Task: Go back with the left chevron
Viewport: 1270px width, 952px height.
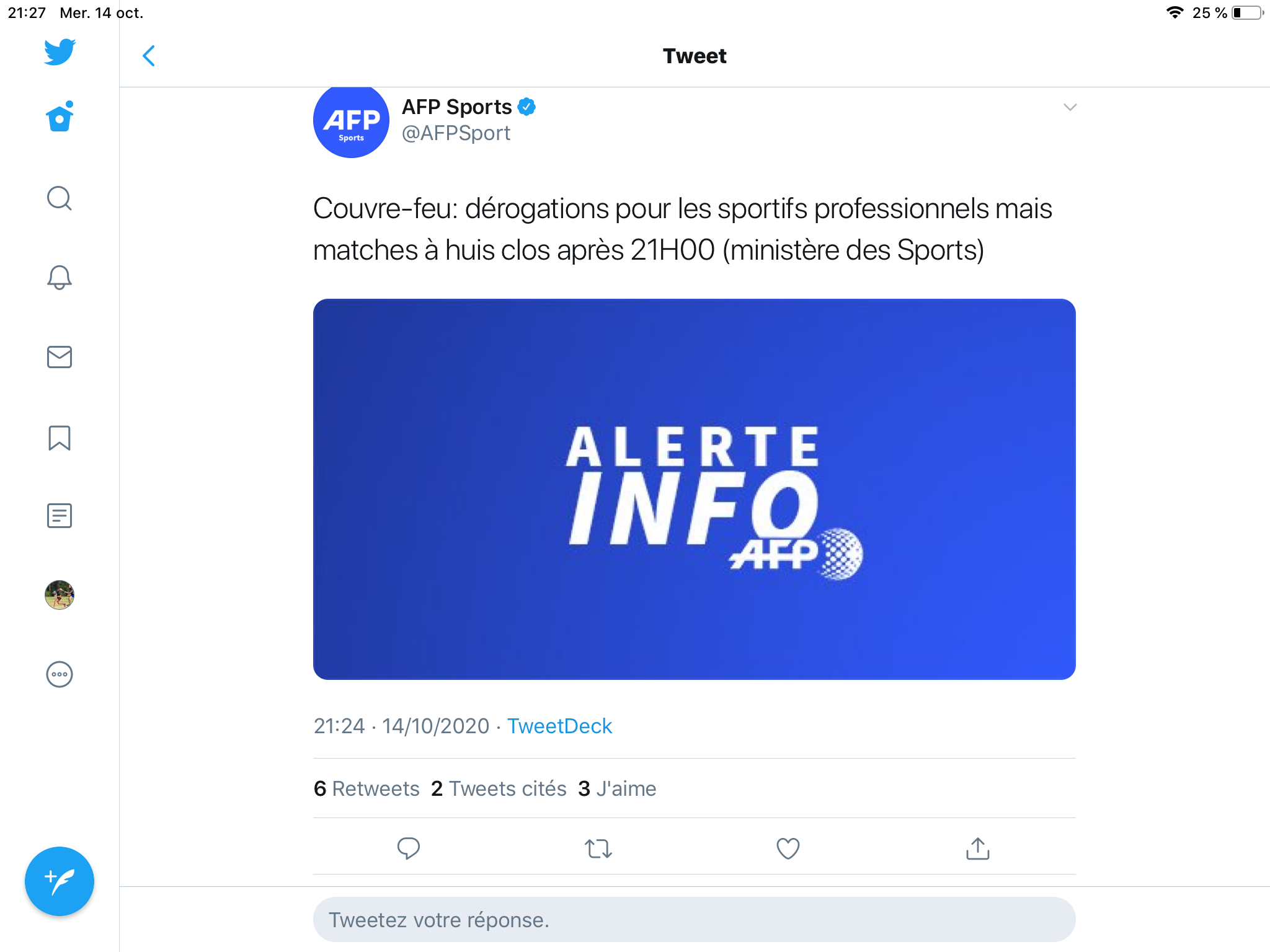Action: [x=149, y=56]
